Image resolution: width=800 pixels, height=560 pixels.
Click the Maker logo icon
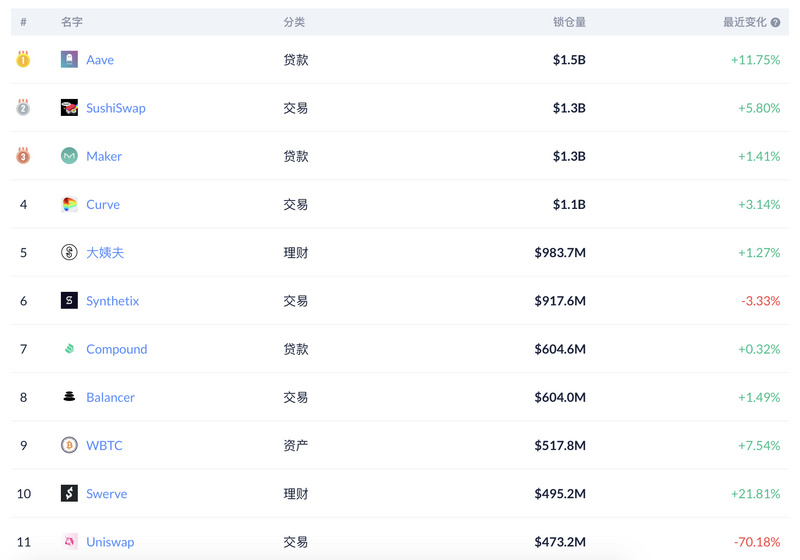click(x=69, y=156)
